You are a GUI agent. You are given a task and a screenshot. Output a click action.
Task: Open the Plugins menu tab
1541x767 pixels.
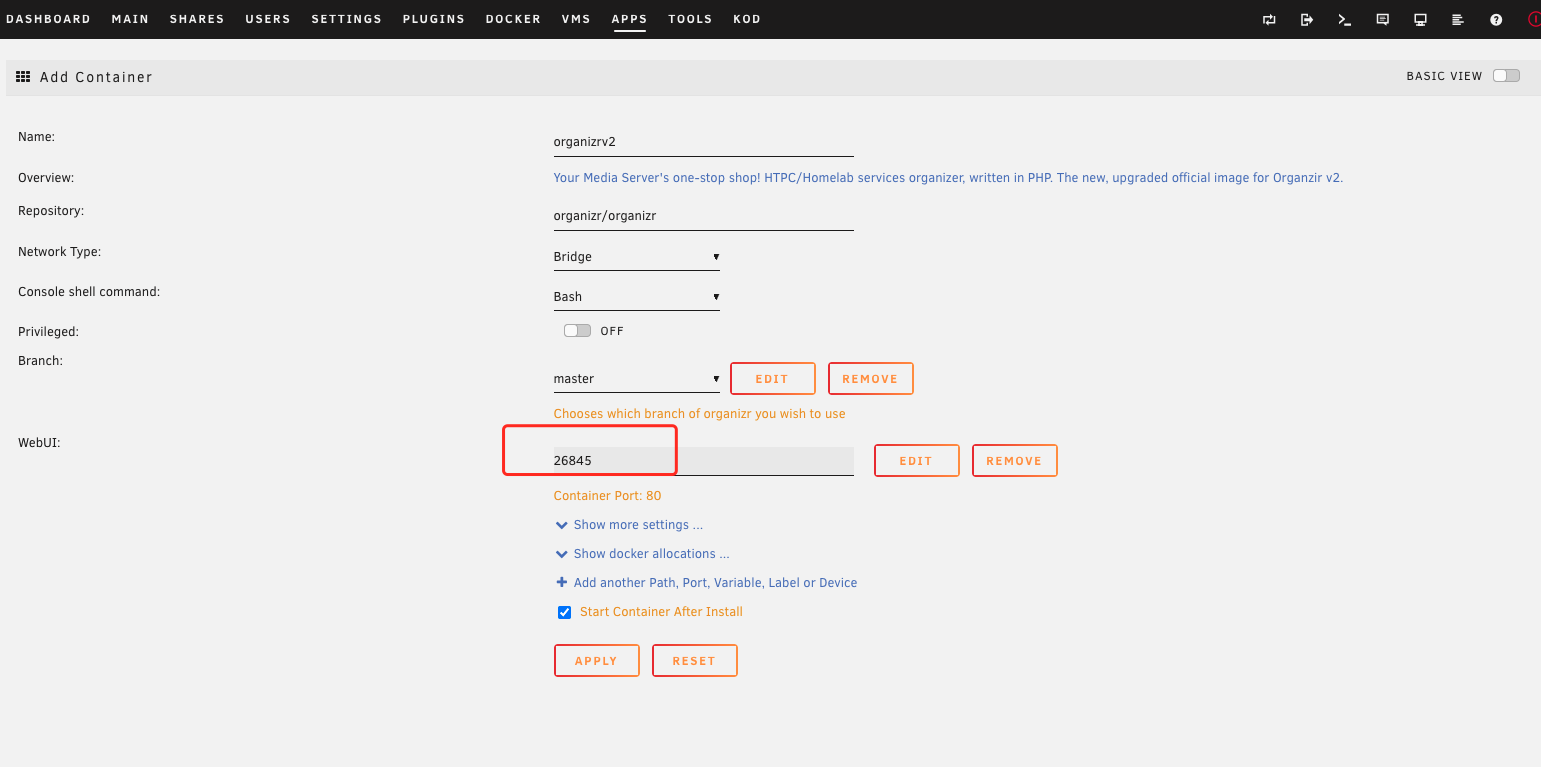[x=433, y=19]
